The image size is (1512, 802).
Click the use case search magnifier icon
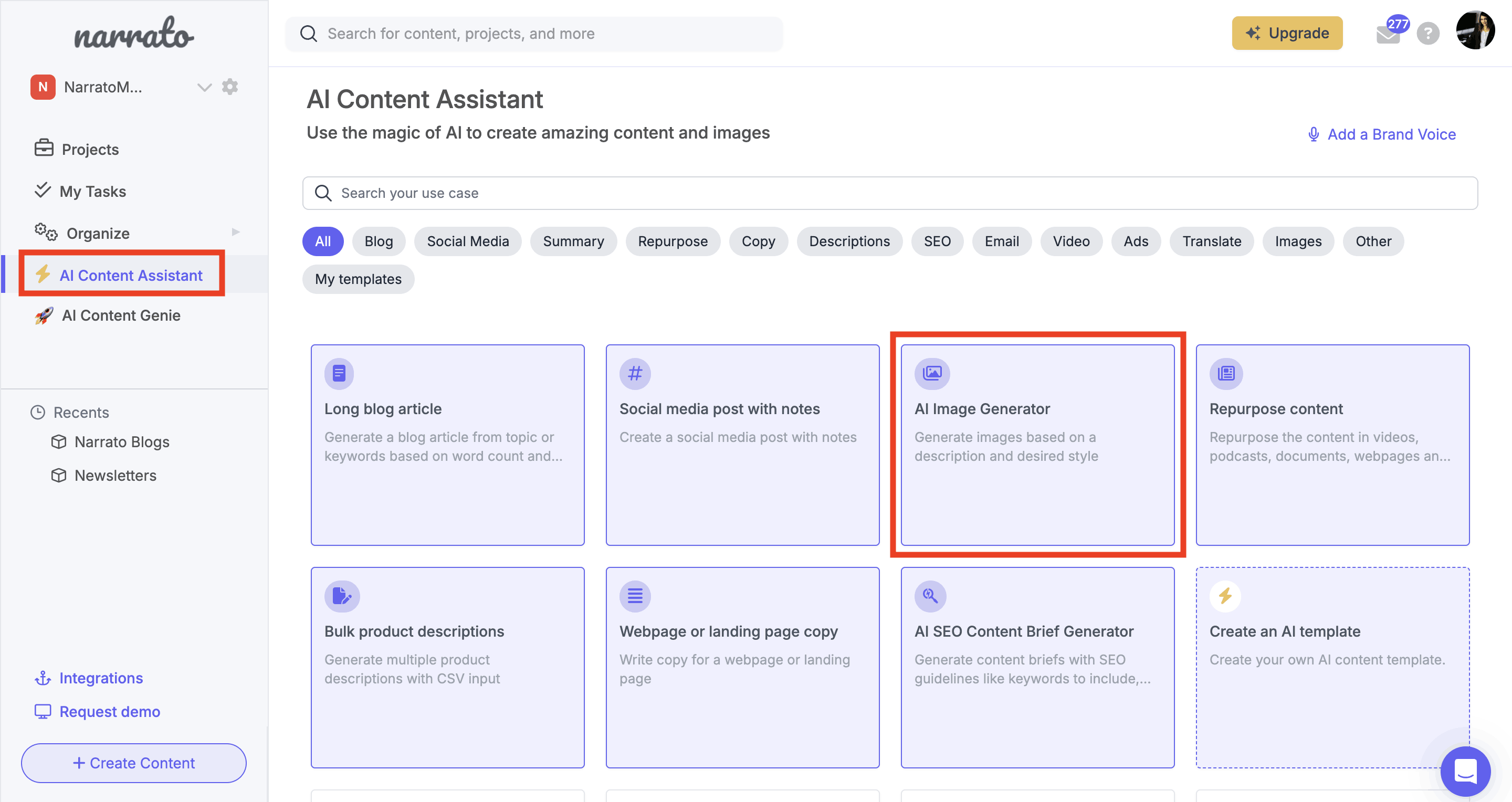click(x=323, y=193)
